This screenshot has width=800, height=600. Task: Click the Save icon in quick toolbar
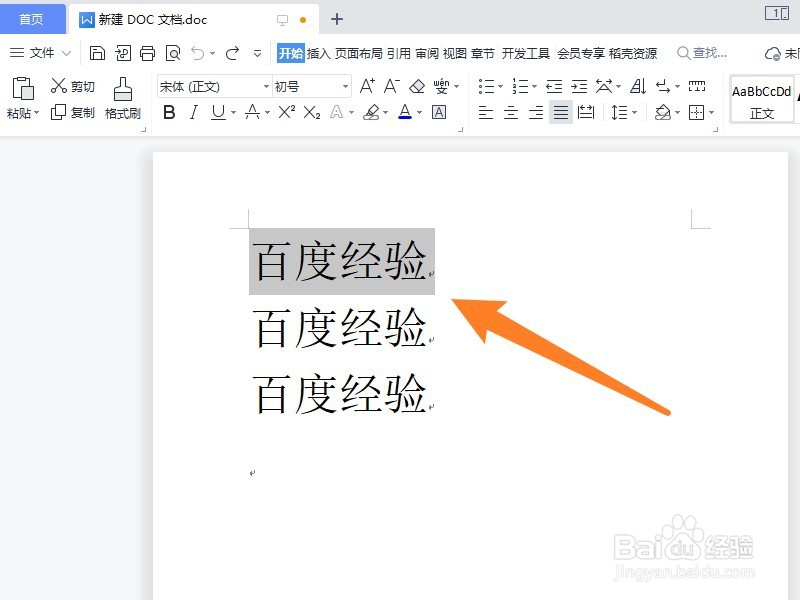(x=97, y=53)
